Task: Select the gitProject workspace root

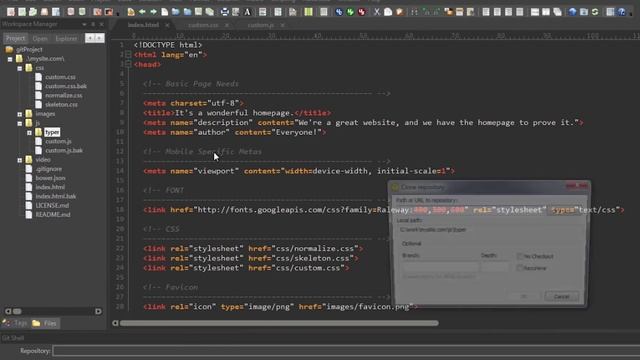Action: [29, 49]
